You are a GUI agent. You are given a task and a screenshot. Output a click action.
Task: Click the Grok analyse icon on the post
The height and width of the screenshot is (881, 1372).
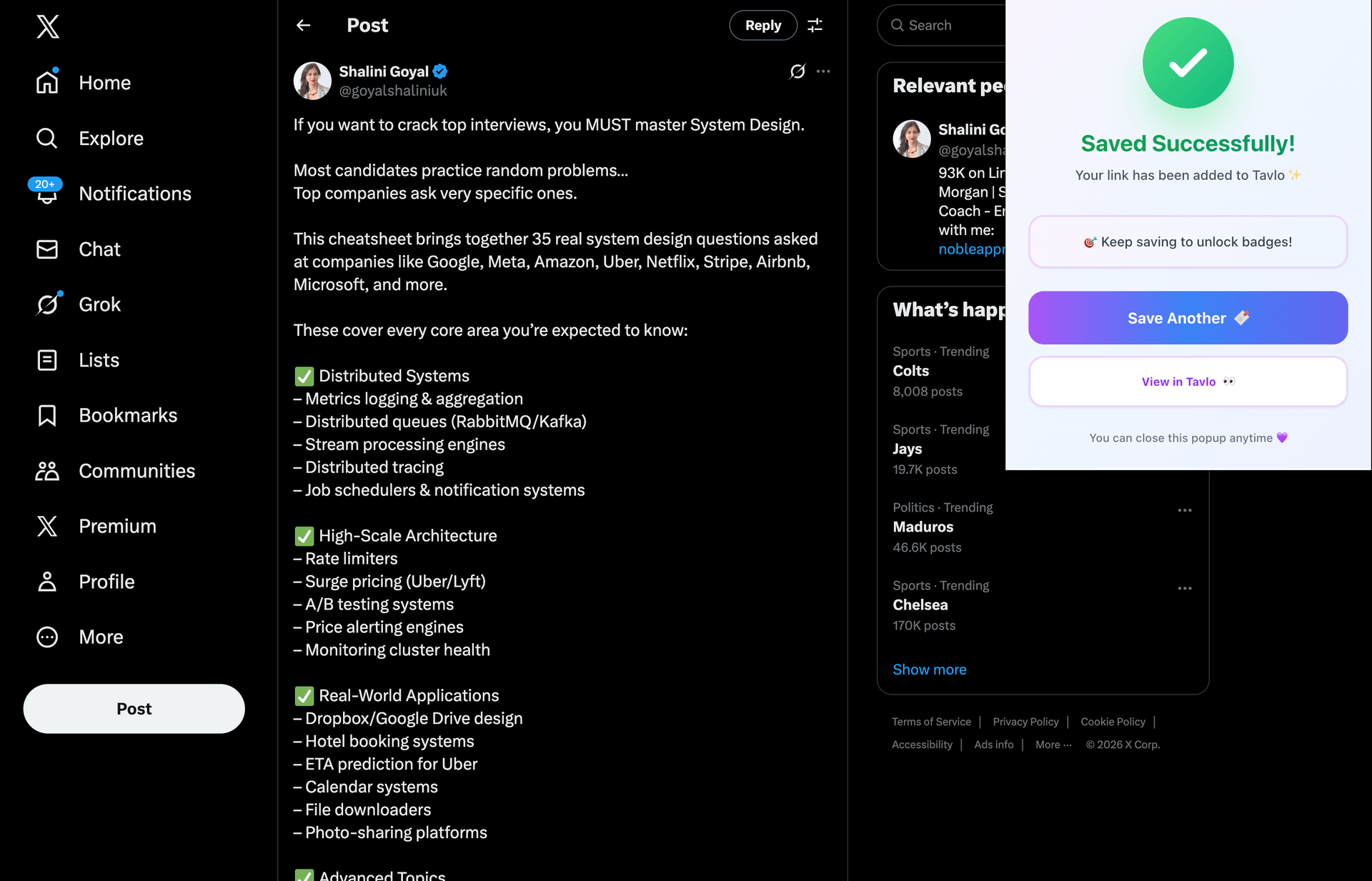point(797,71)
